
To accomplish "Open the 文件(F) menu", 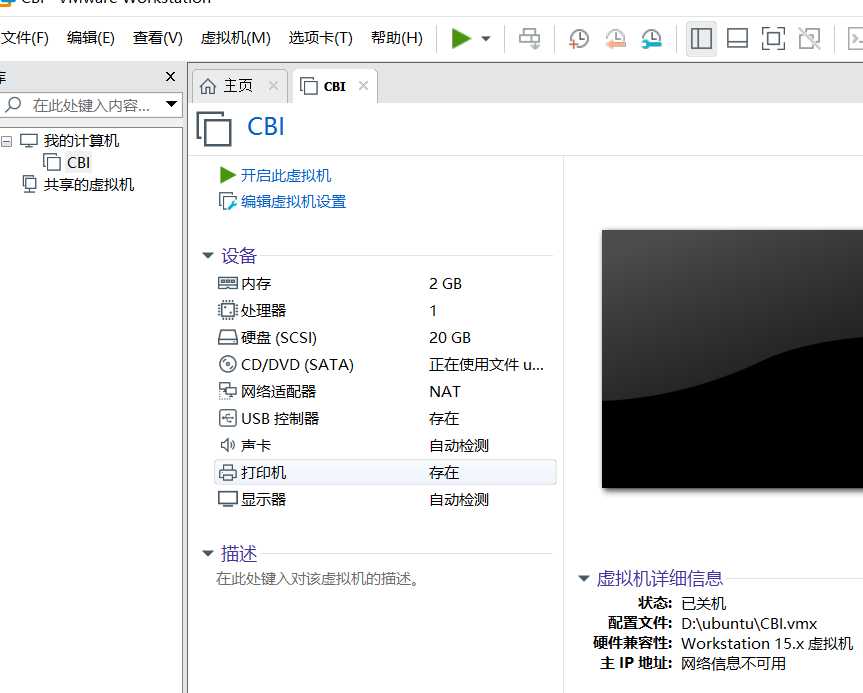I will [24, 38].
